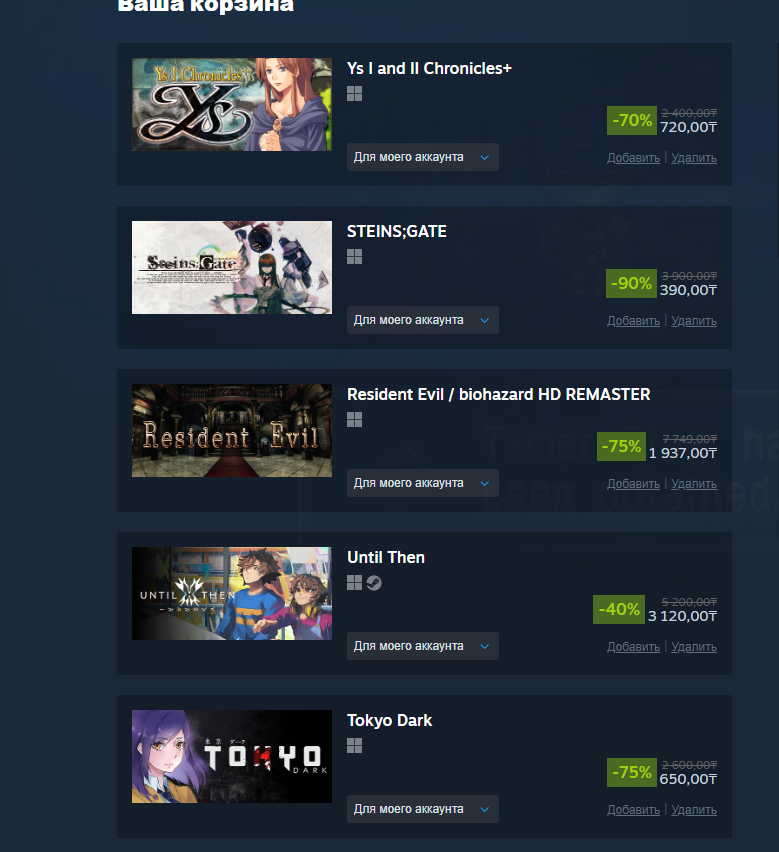
Task: Open the Tokyo Dark cover image
Action: tap(232, 756)
